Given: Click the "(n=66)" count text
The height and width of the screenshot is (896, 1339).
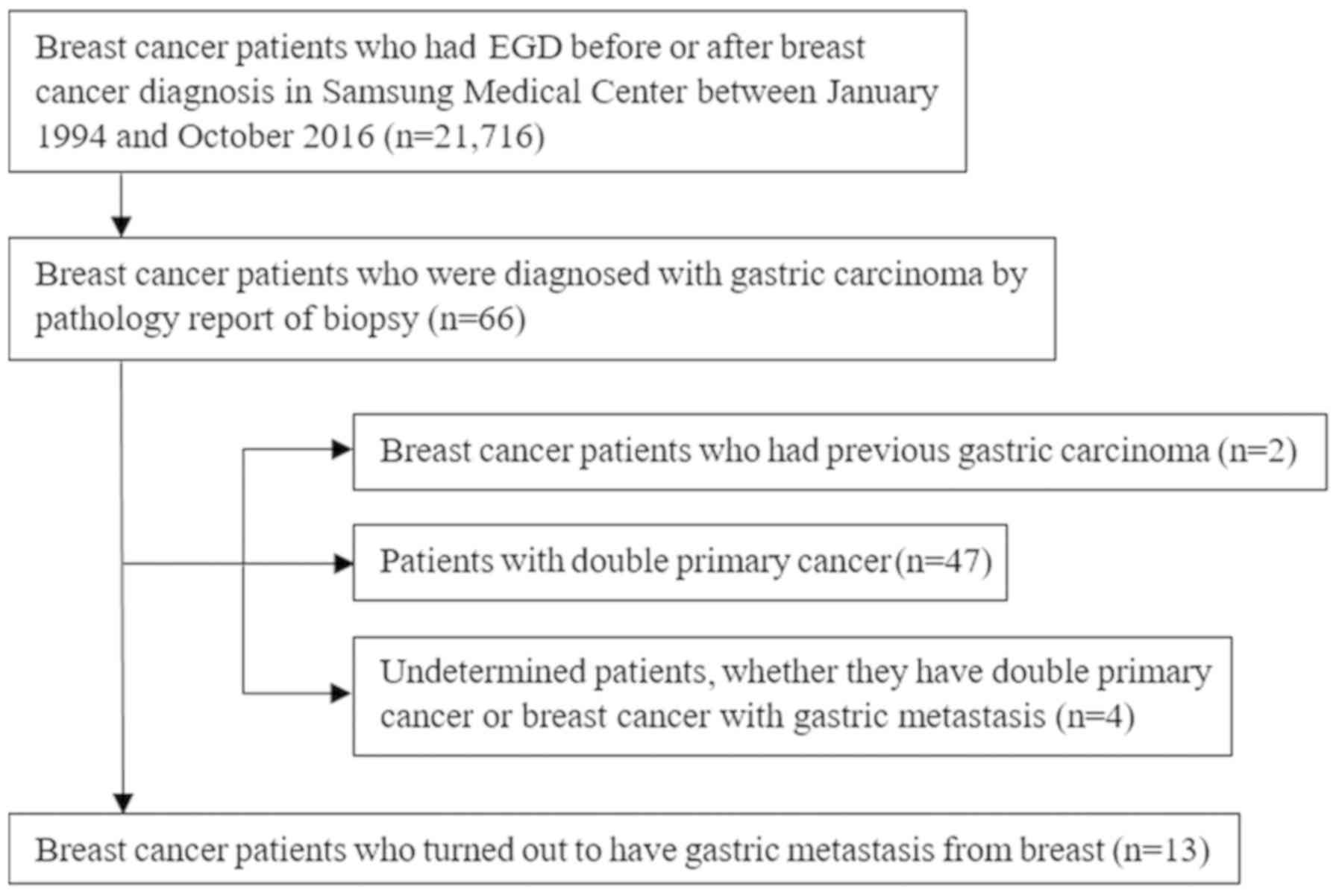Looking at the screenshot, I should (477, 319).
